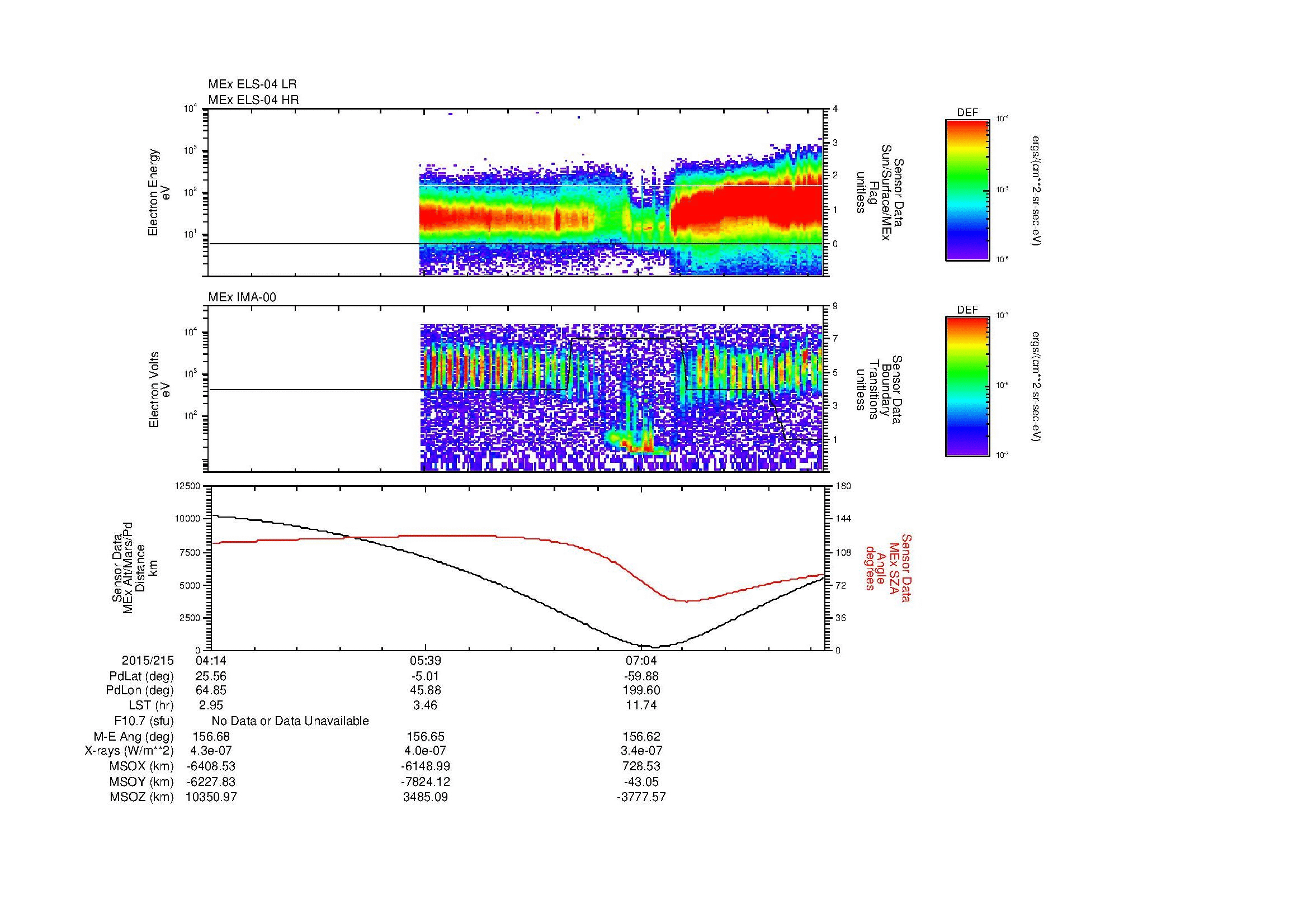The image size is (1308, 924).
Task: Click 'No Data or Data Unavailable' text
Action: [x=290, y=721]
